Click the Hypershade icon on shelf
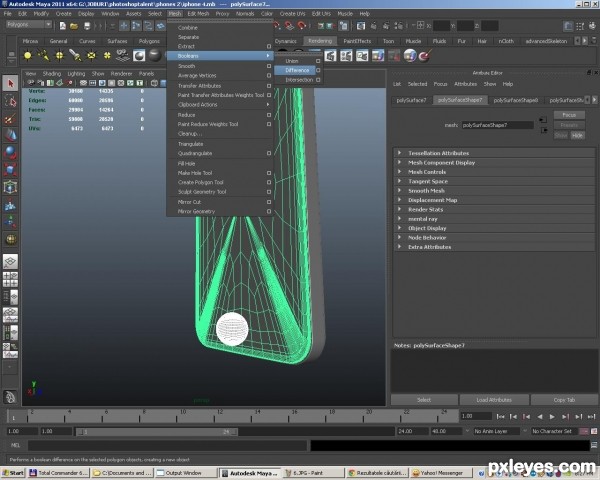The width and height of the screenshot is (600, 480). click(x=410, y=56)
